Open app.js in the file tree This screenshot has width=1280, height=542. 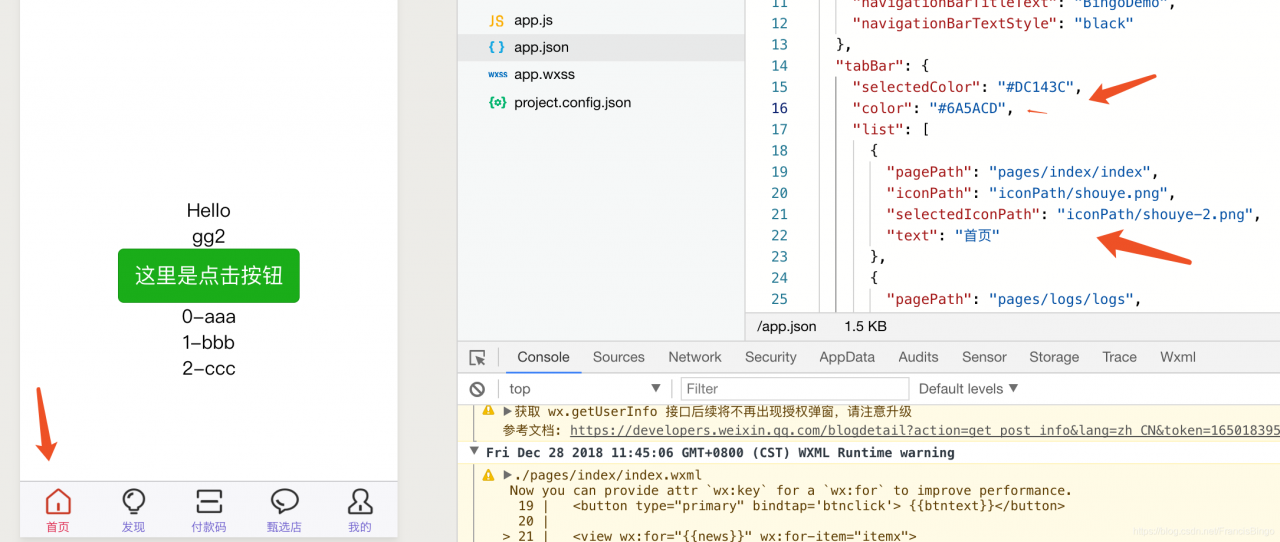533,20
